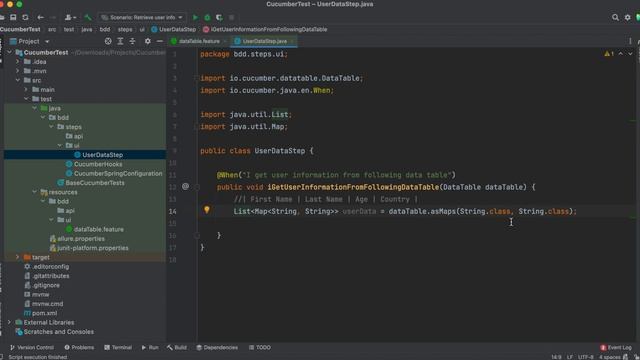Viewport: 640px width, 360px height.
Task: Open the Terminal tool window
Action: coord(118,348)
